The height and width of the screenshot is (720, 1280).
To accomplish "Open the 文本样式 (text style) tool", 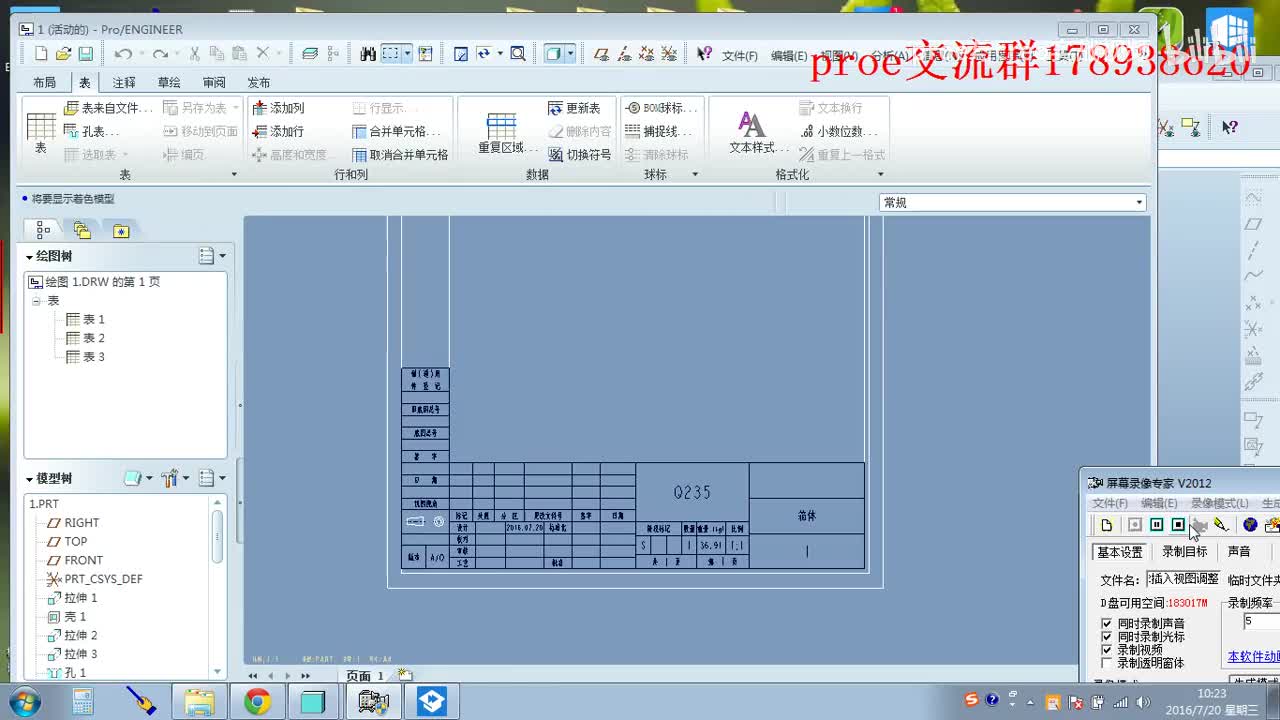I will tap(753, 133).
